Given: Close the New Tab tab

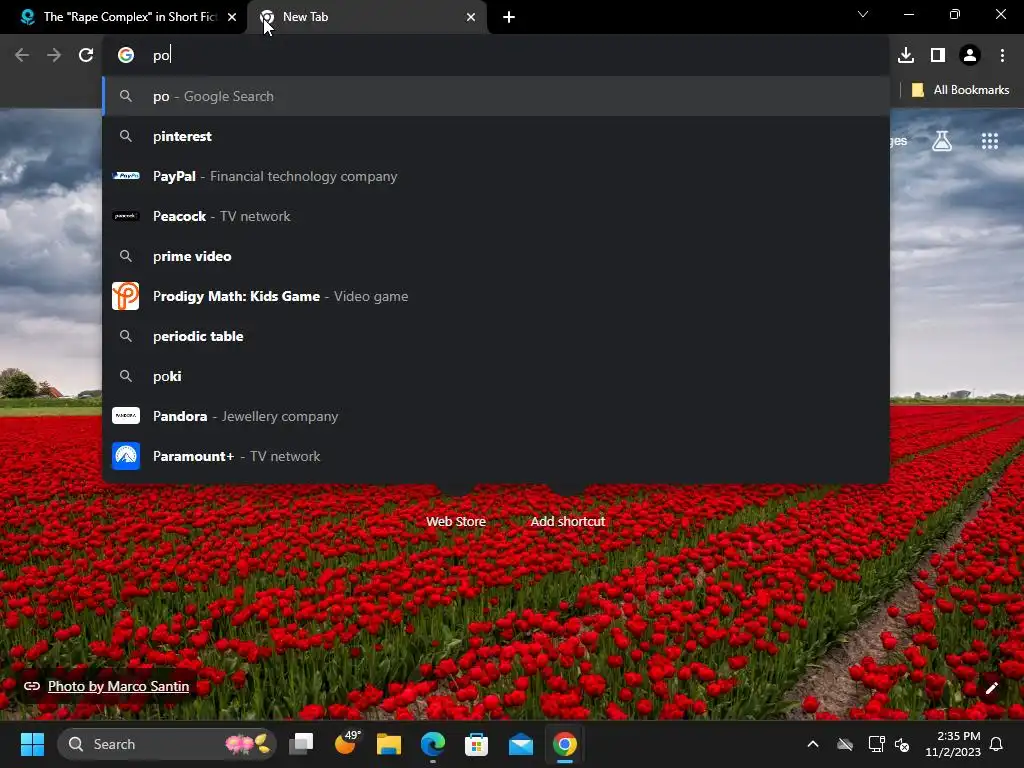Looking at the screenshot, I should [471, 17].
